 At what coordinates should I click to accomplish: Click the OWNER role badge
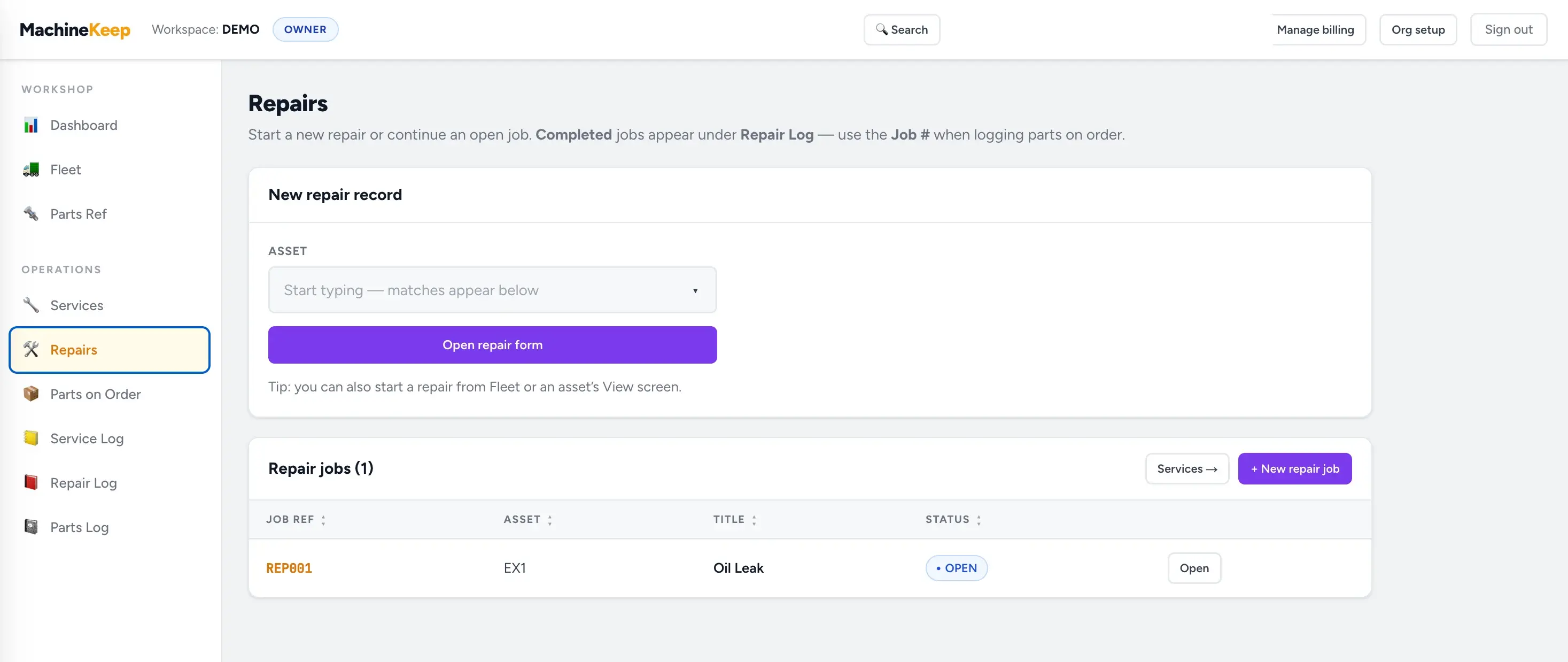pos(305,29)
